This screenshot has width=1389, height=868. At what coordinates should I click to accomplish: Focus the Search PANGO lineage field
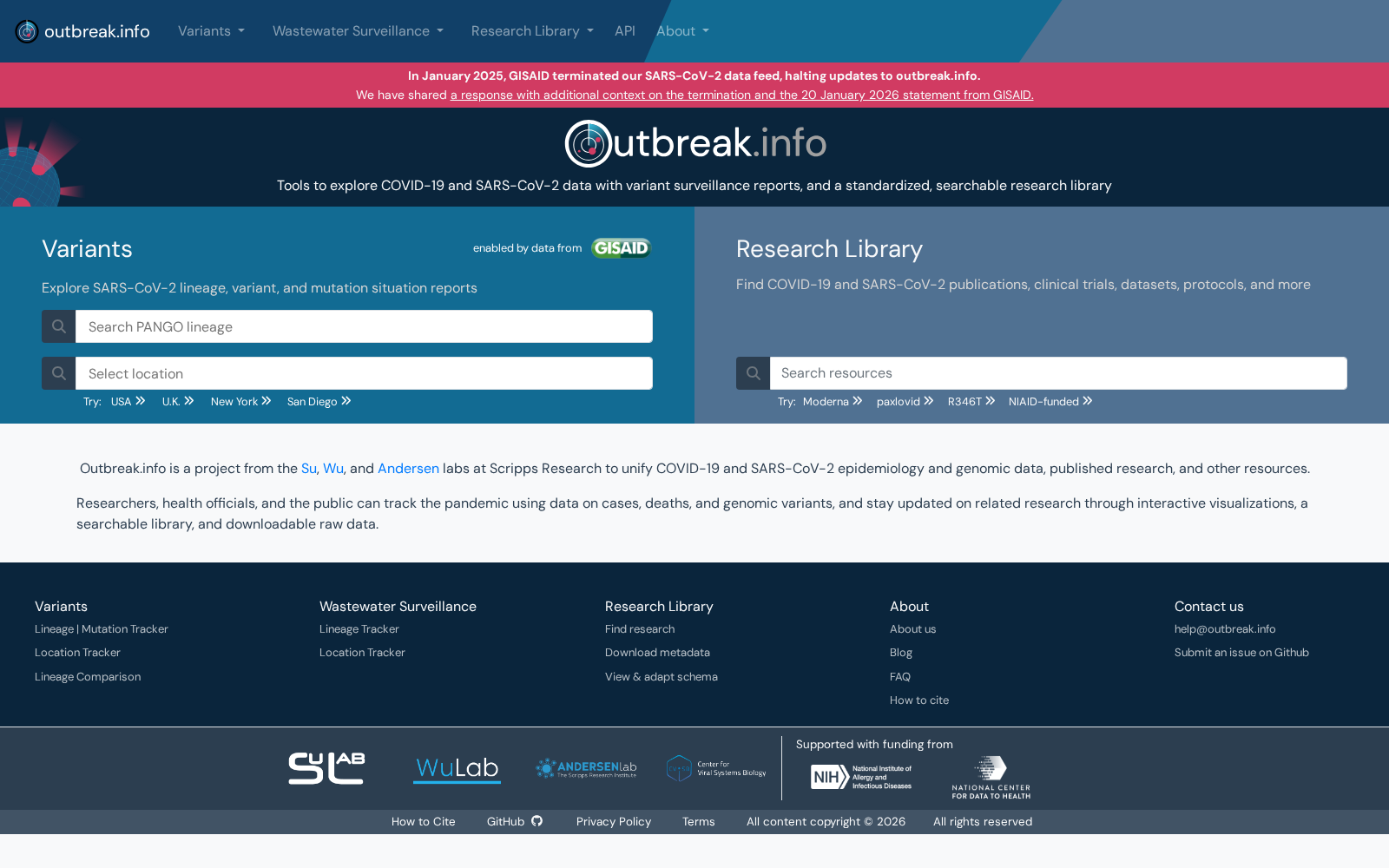tap(364, 326)
